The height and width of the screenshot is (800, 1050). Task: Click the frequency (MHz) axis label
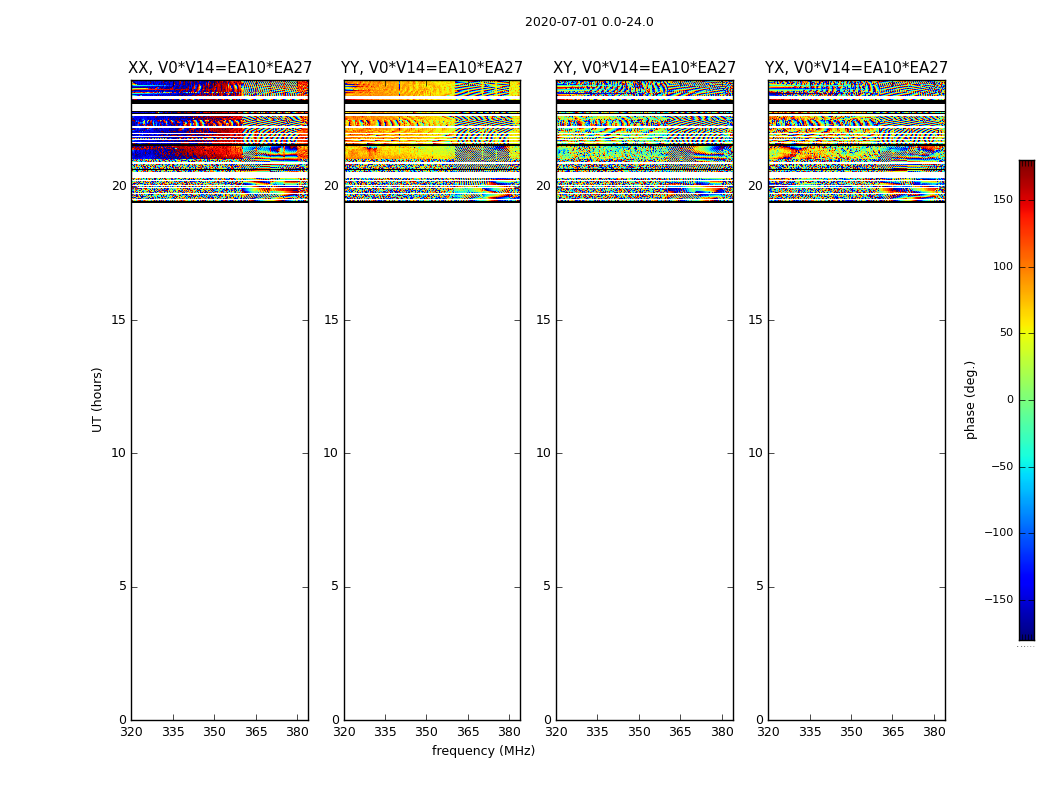[483, 751]
